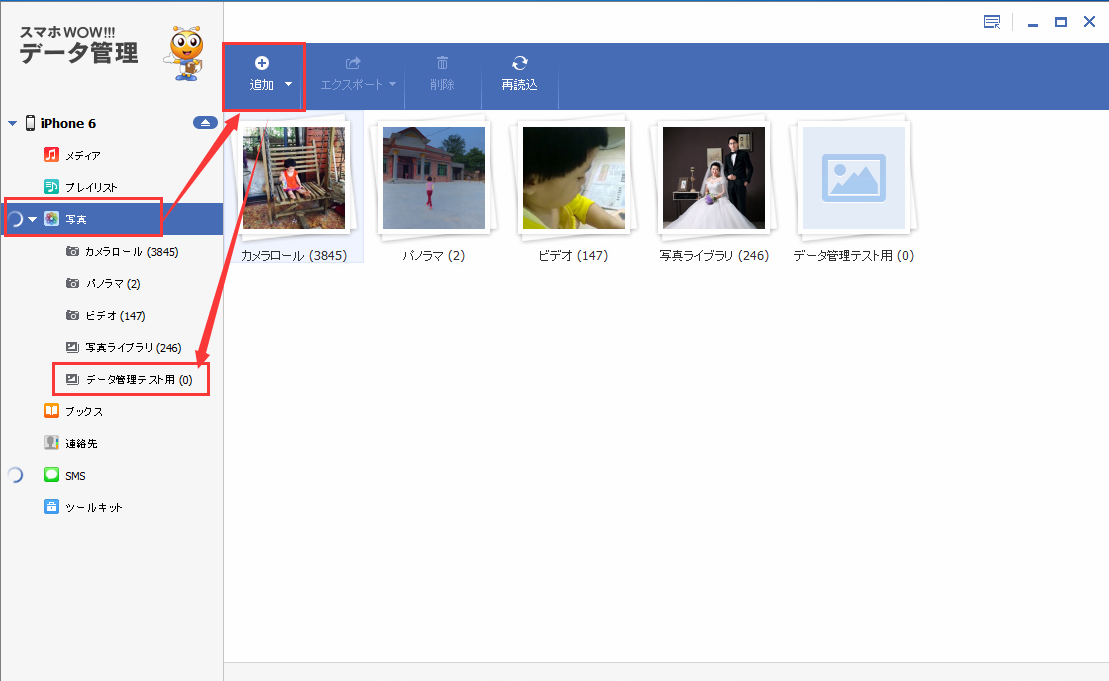Click the album icon beside 写真ライブラリ
The width and height of the screenshot is (1109, 681).
tap(70, 347)
